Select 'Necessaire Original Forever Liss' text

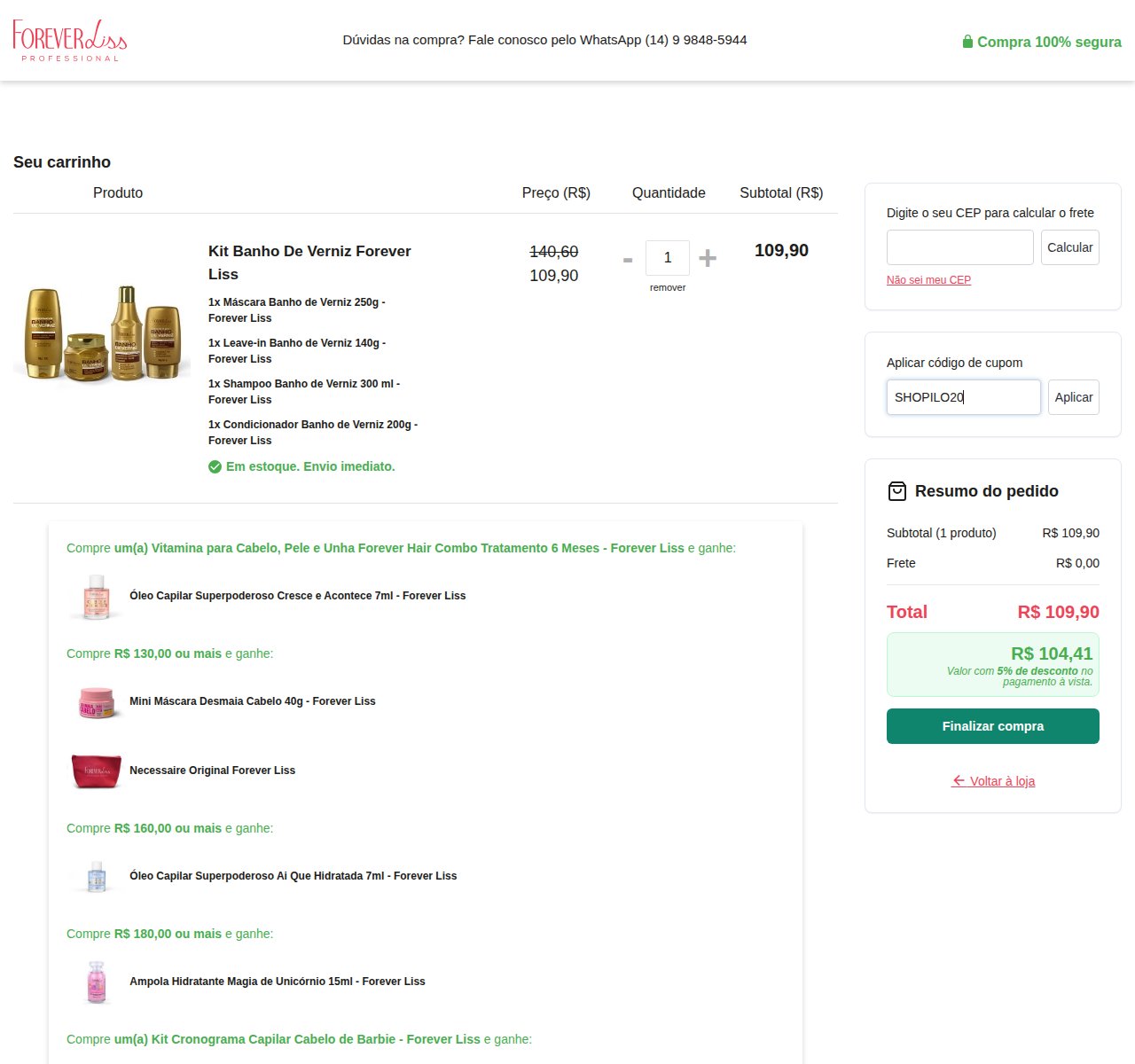point(212,771)
